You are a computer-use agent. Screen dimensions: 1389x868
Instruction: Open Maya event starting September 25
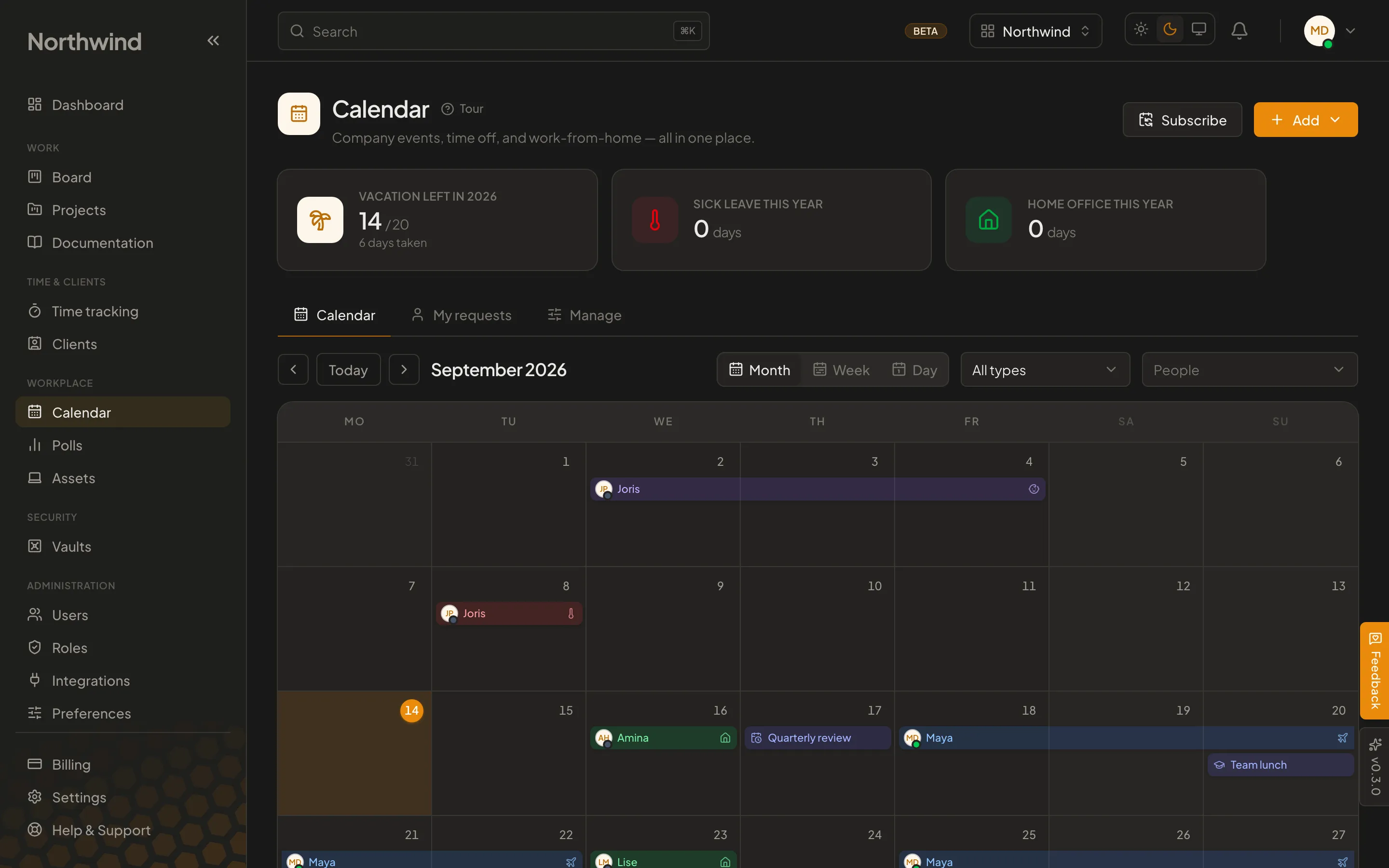[1126, 860]
